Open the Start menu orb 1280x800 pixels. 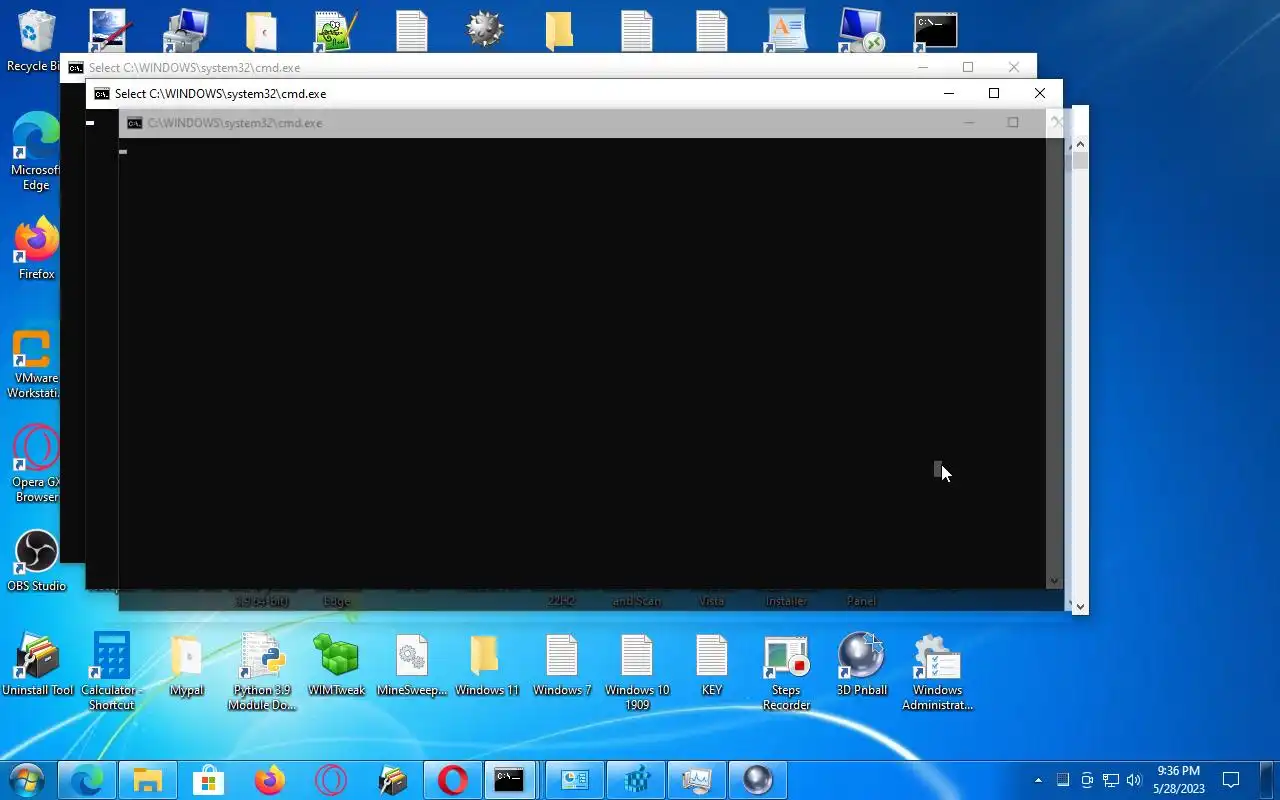27,780
